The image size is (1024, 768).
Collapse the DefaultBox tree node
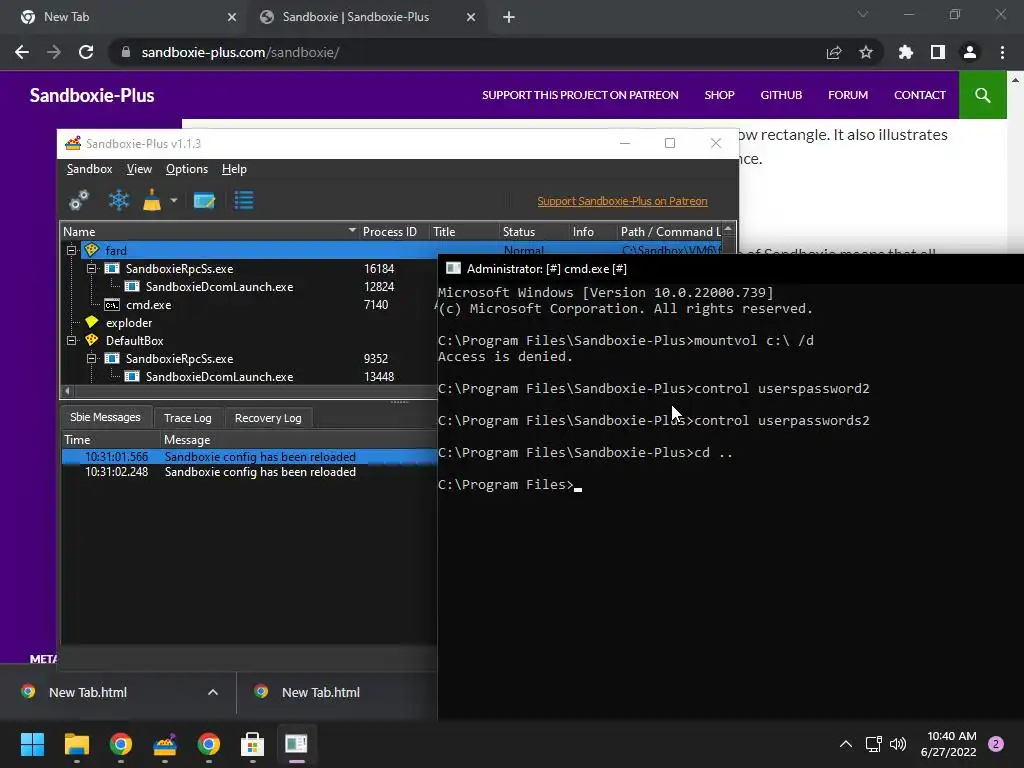click(x=72, y=340)
